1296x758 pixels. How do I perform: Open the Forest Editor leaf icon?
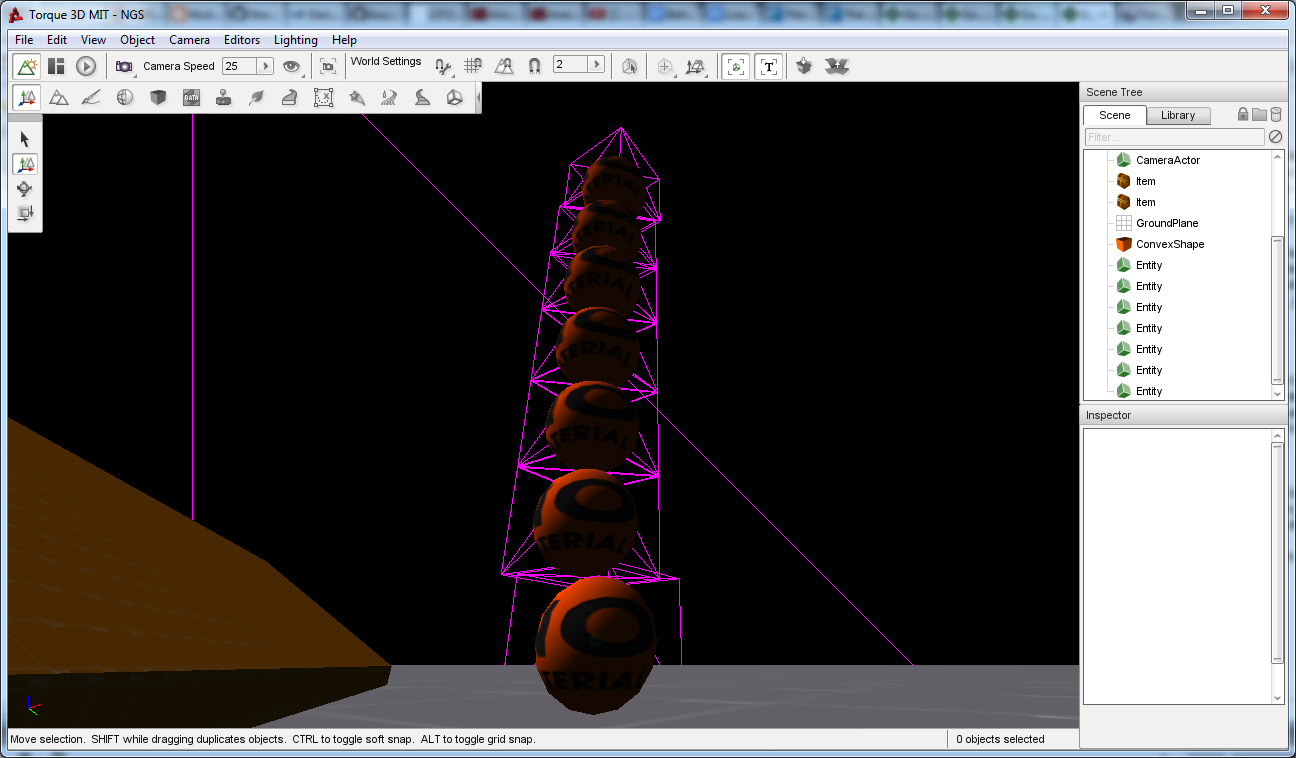tap(257, 97)
